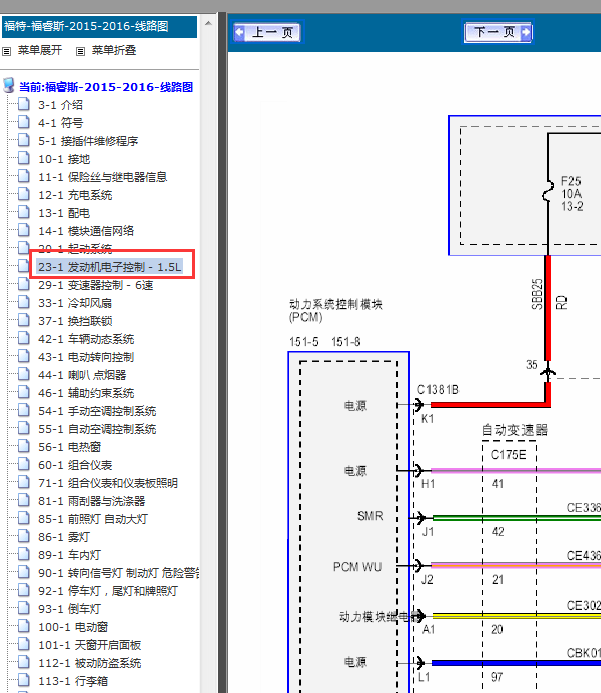This screenshot has height=693, width=601.
Task: Click page icon beside 93-1 倒车灯
Action: [x=24, y=608]
